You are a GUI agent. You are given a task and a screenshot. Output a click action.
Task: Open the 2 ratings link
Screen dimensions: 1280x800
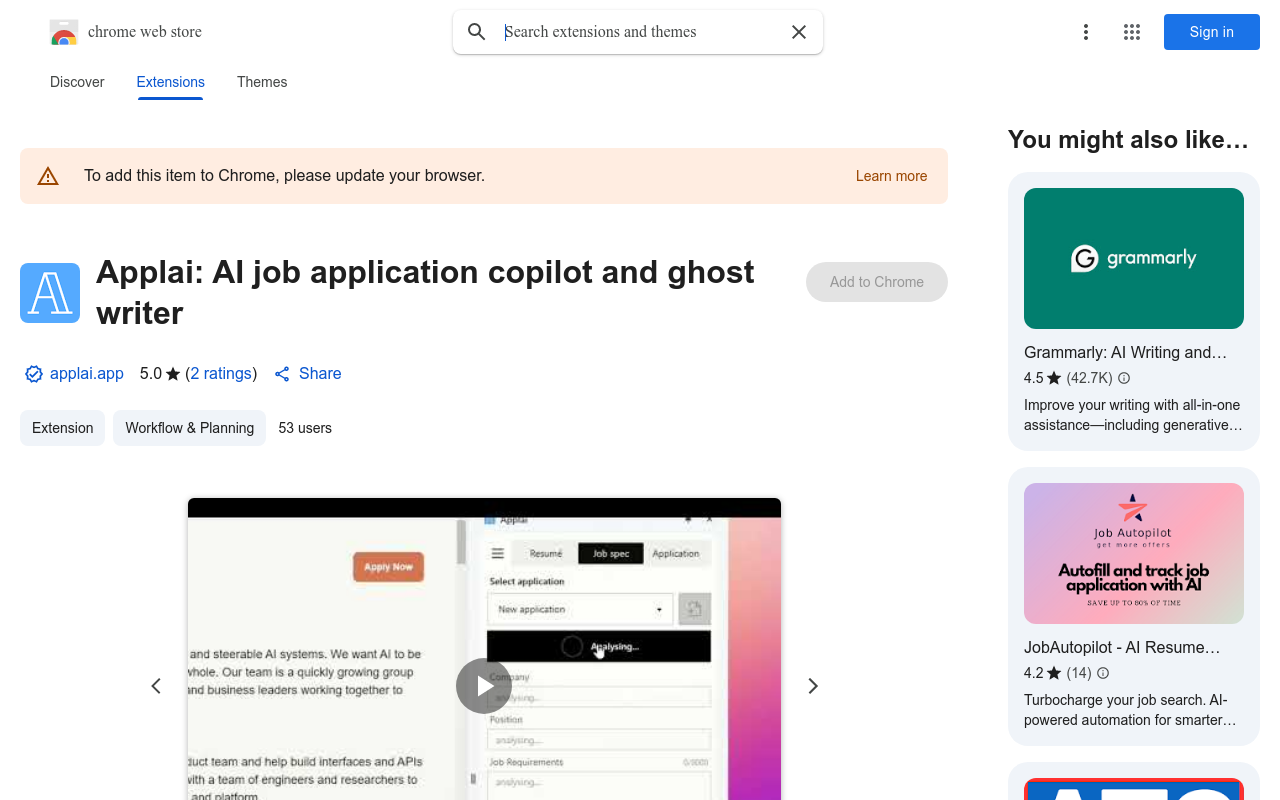(x=221, y=374)
